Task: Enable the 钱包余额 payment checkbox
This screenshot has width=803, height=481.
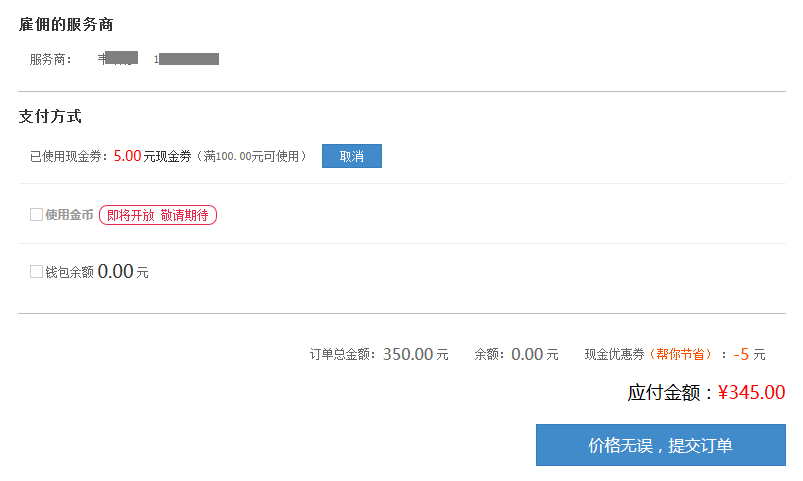Action: 36,271
